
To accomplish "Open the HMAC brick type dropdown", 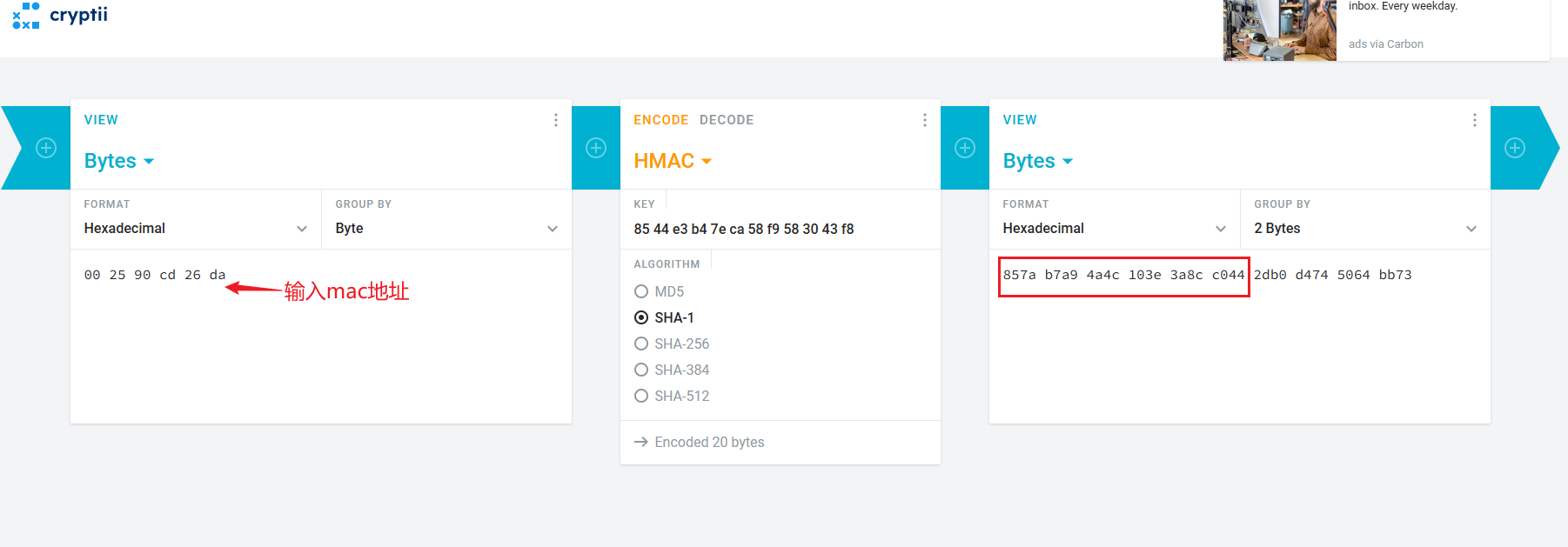I will [673, 161].
